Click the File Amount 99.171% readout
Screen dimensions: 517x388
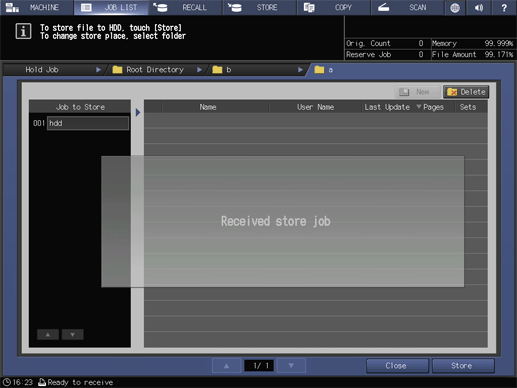[x=472, y=54]
